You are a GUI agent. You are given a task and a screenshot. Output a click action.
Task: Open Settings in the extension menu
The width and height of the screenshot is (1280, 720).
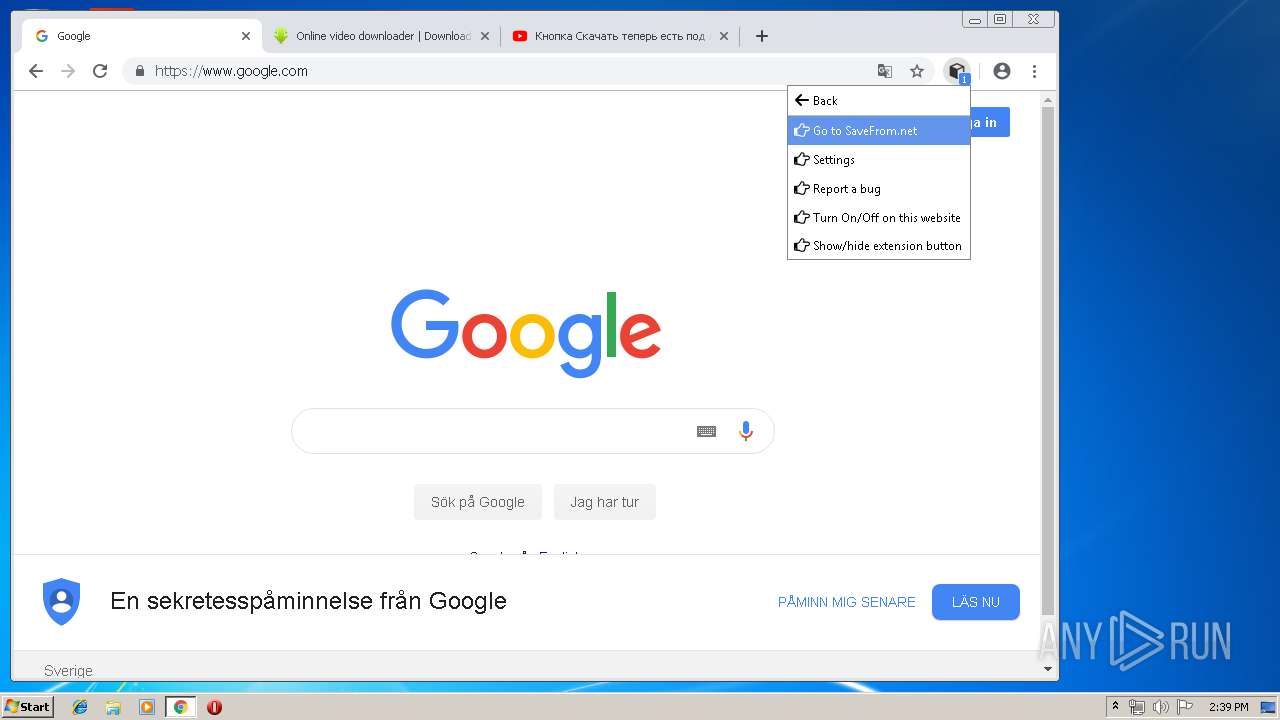[879, 160]
